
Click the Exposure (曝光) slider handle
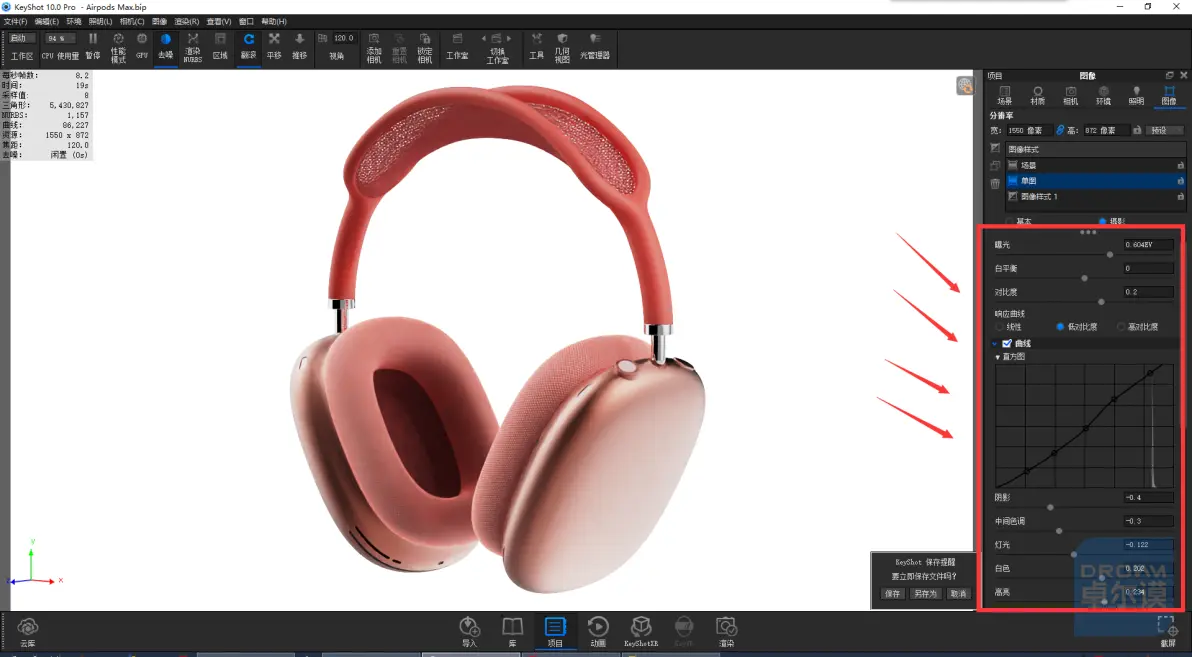point(1109,255)
